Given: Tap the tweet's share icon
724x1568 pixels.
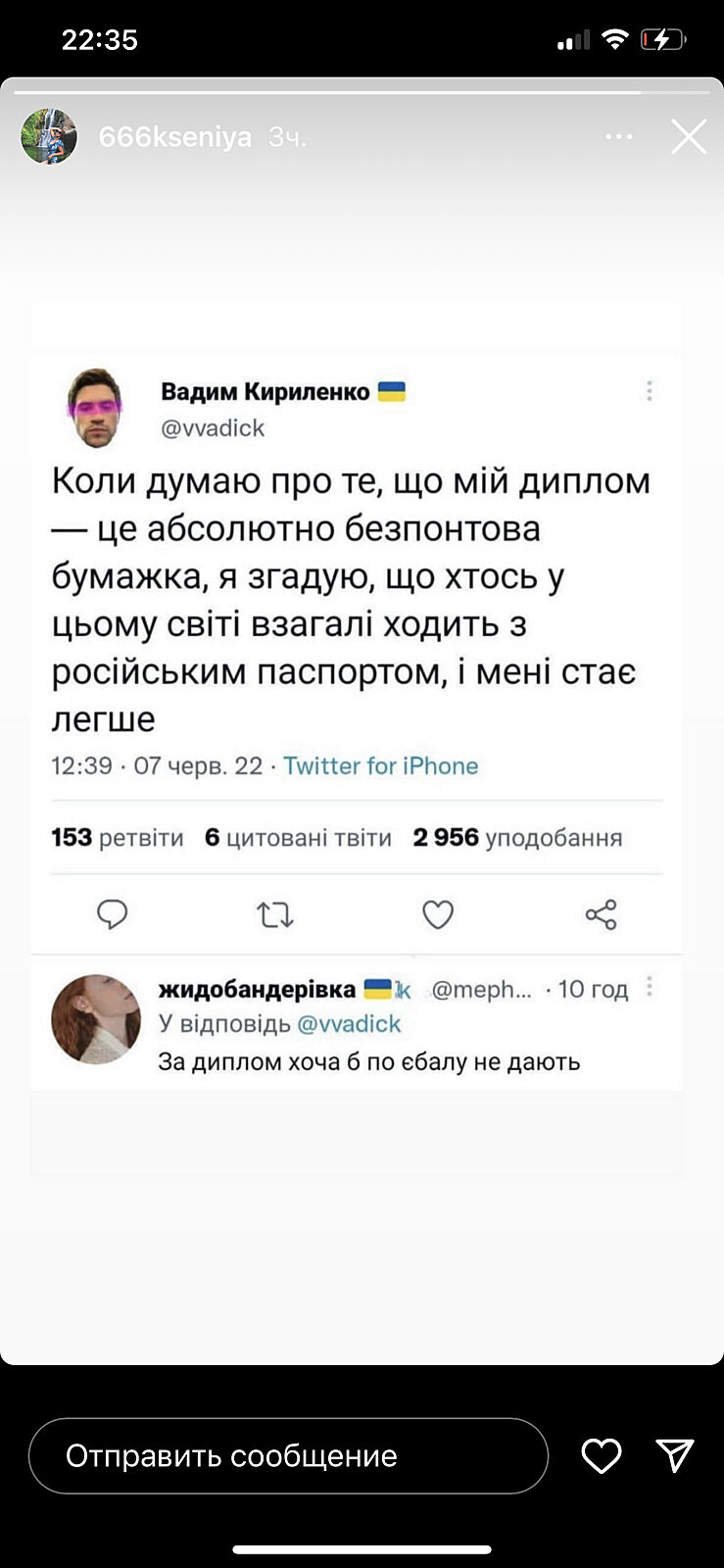Looking at the screenshot, I should click(x=601, y=914).
